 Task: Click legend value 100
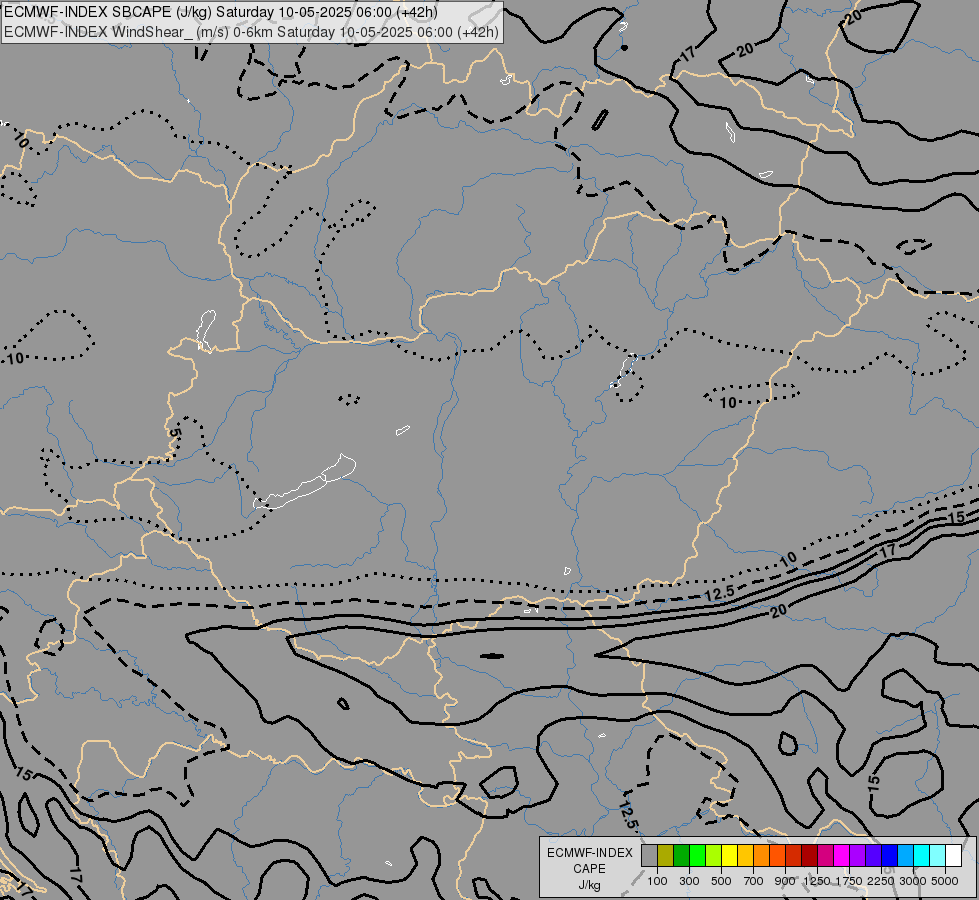(657, 881)
